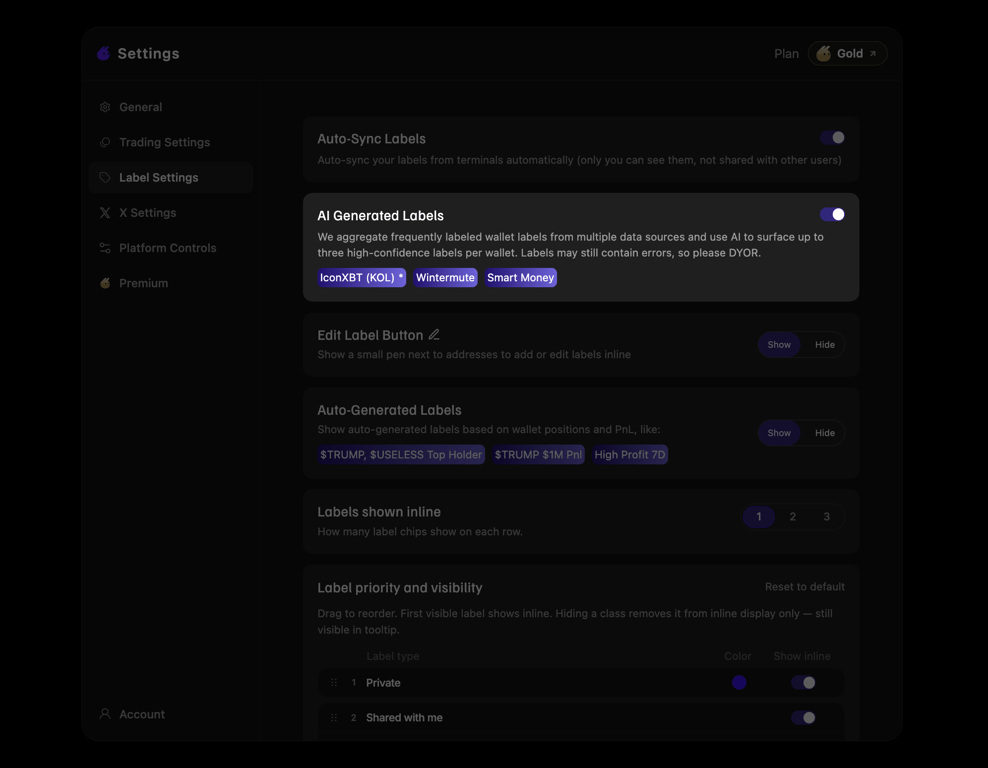Click the drag handle for Private row
The image size is (988, 768).
point(334,683)
